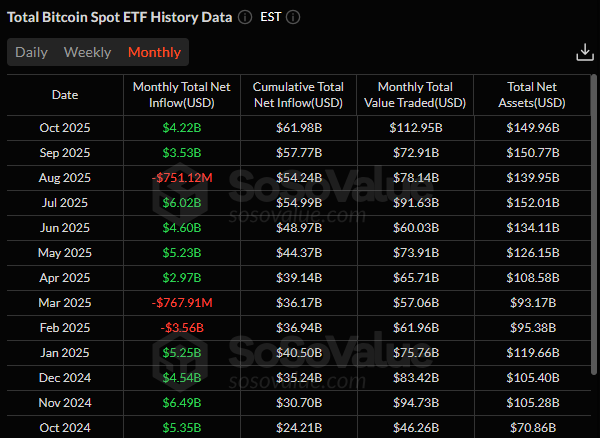Click info icon beside the history data title

click(x=245, y=18)
